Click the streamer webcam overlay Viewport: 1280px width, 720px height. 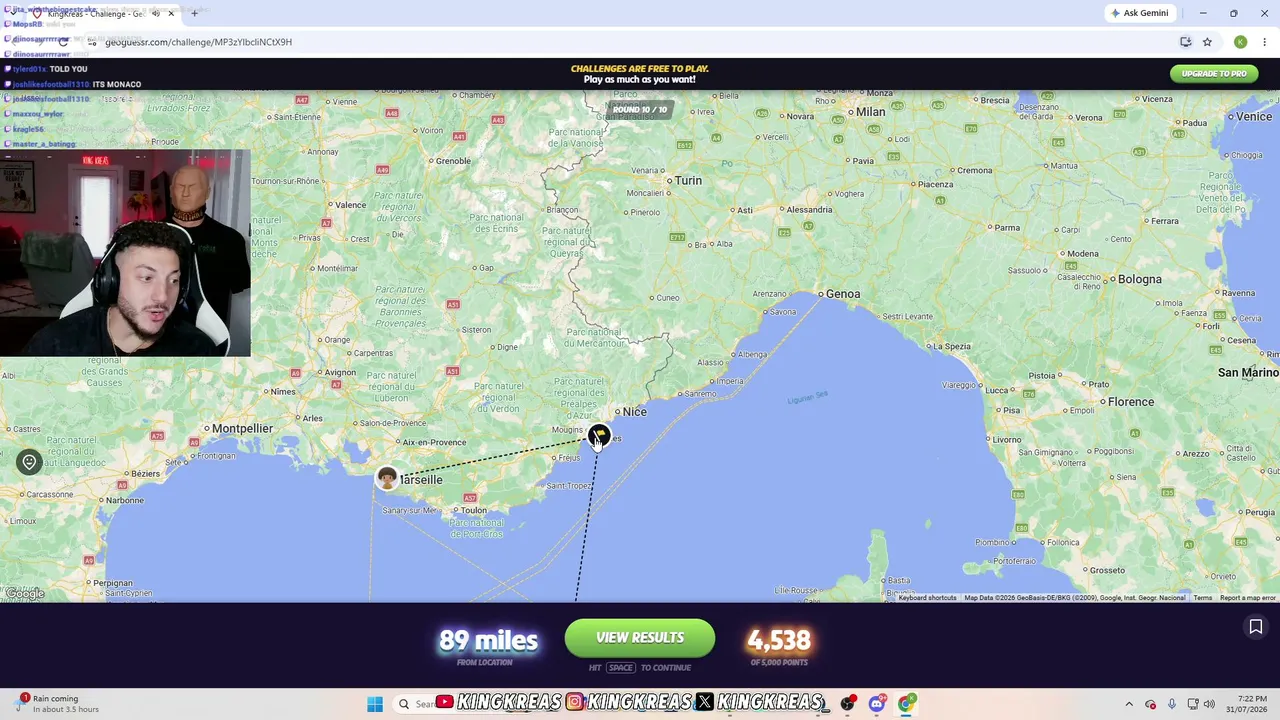[125, 253]
